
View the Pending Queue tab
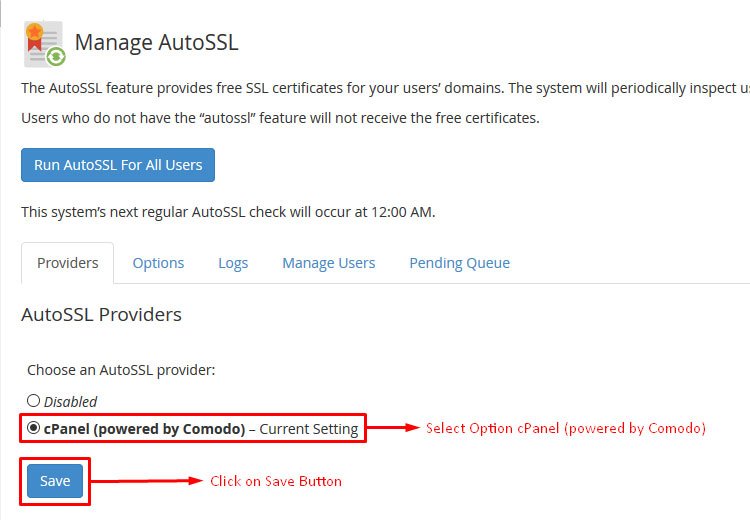460,263
